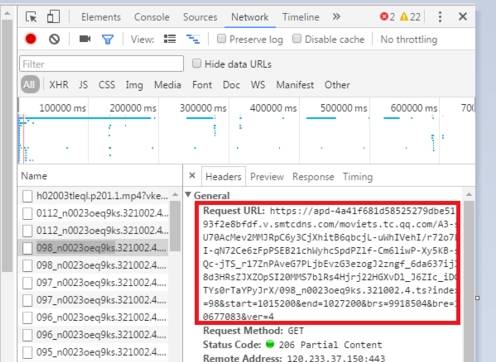Toggle the filter funnel icon
The image size is (496, 362).
(x=108, y=40)
